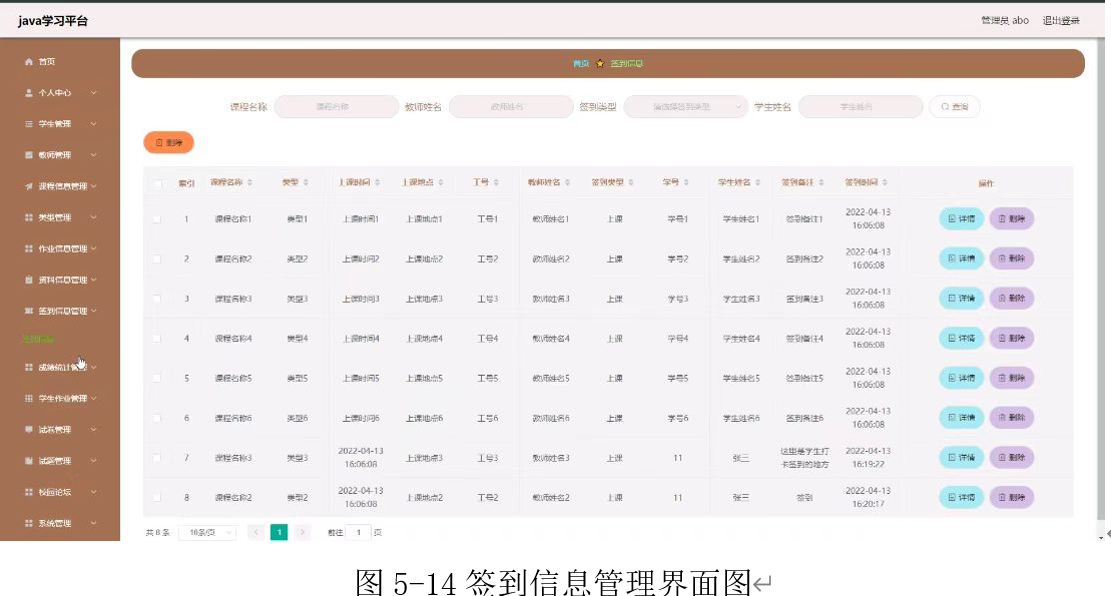Expand the 学生管理 chevron
Viewport: 1111px width, 596px height.
pyautogui.click(x=94, y=124)
